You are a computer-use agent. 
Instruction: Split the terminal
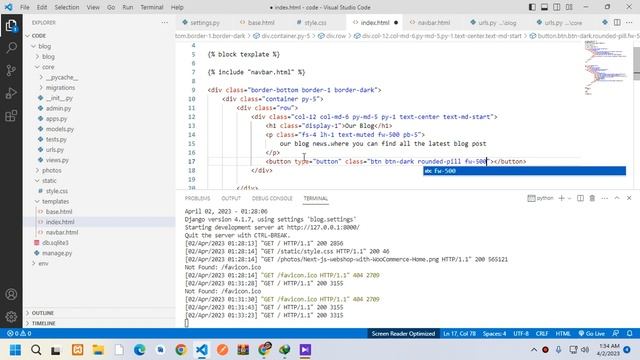coord(580,198)
